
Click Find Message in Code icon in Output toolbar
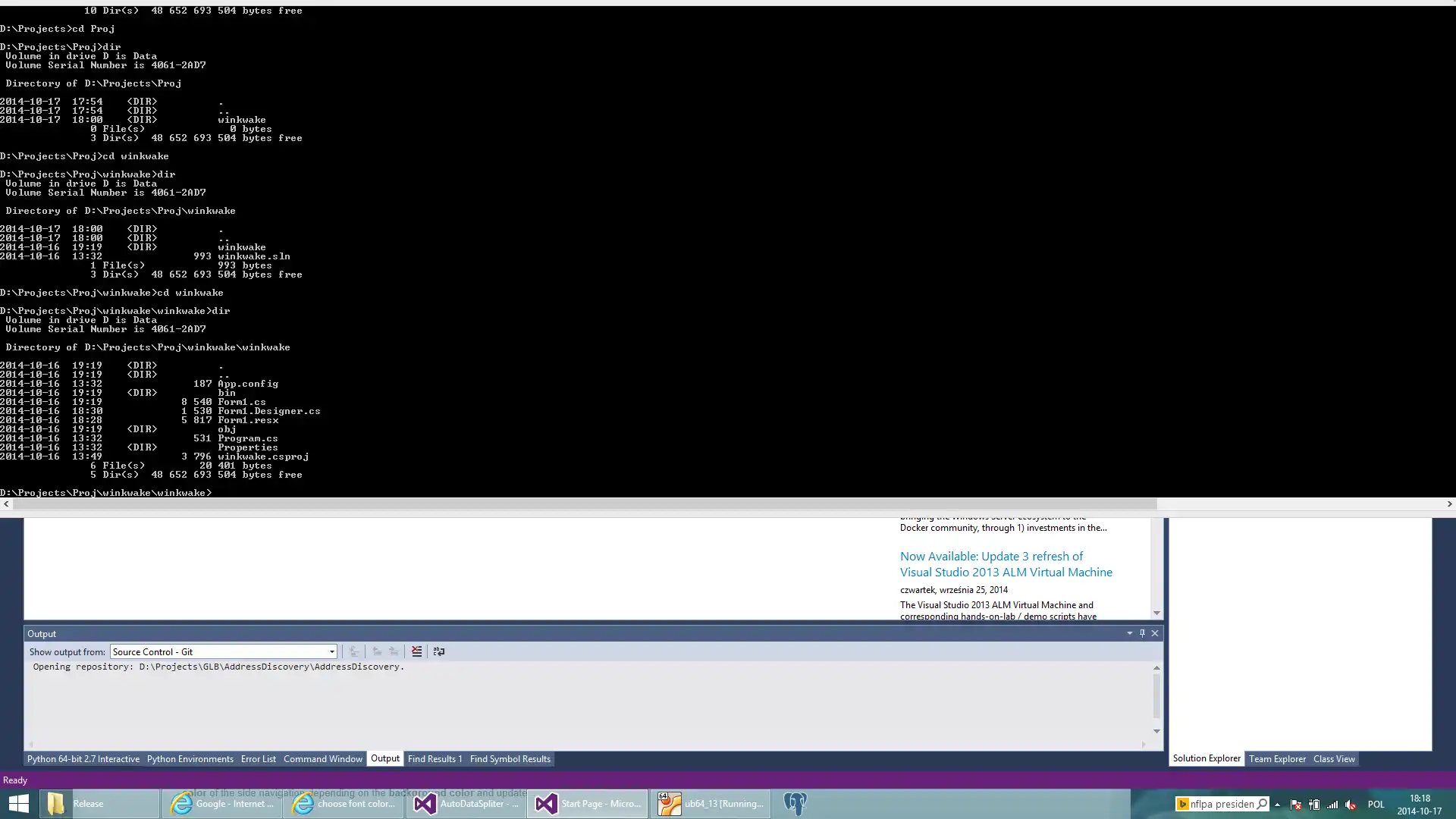pos(354,651)
